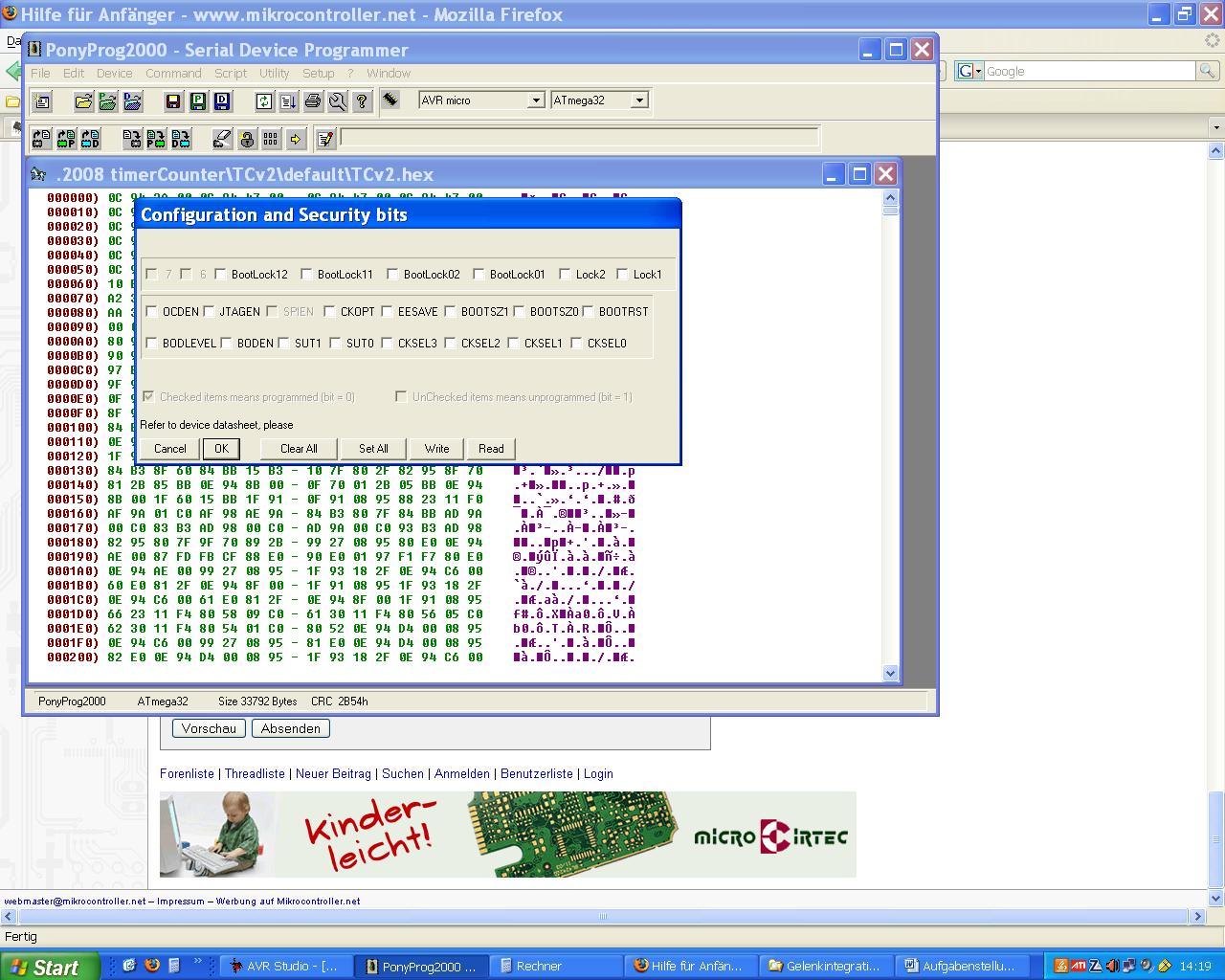Click OK in Configuration and Security bits dialog
Viewport: 1225px width, 980px height.
pyautogui.click(x=221, y=449)
